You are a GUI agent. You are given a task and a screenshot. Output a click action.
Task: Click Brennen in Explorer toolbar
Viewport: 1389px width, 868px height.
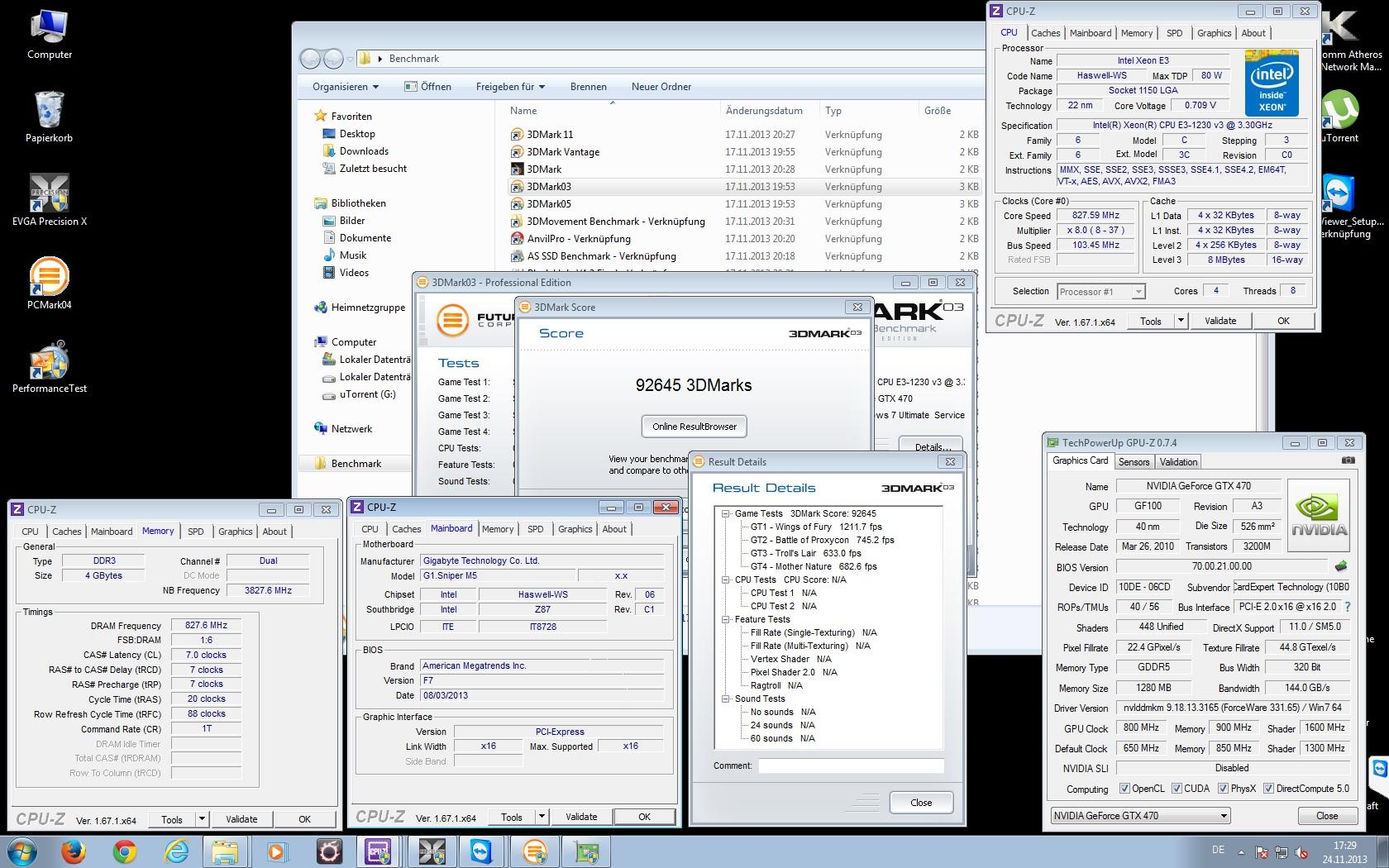tap(589, 87)
